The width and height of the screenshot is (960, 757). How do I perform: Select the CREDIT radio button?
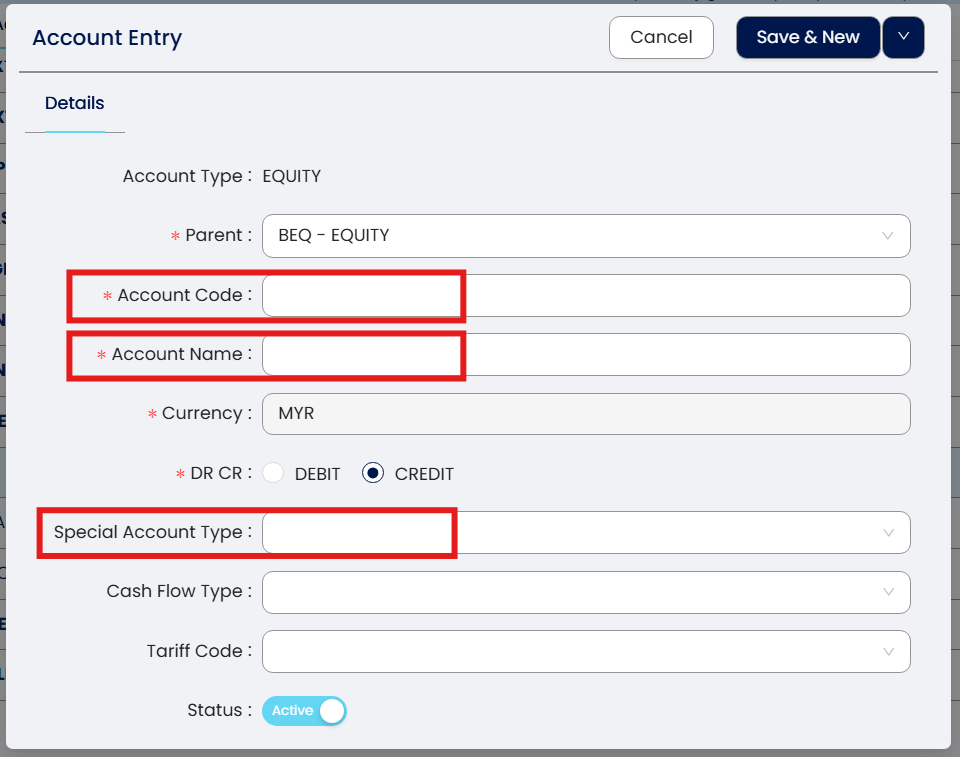click(373, 474)
